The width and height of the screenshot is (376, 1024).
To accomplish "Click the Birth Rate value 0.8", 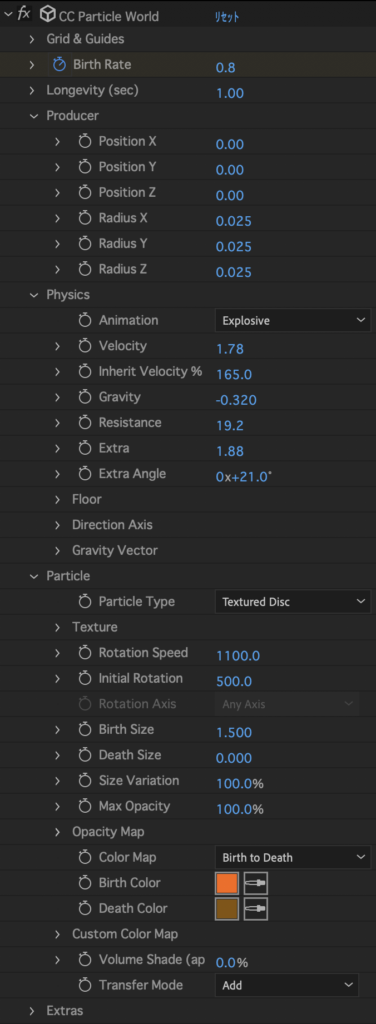I will (226, 68).
